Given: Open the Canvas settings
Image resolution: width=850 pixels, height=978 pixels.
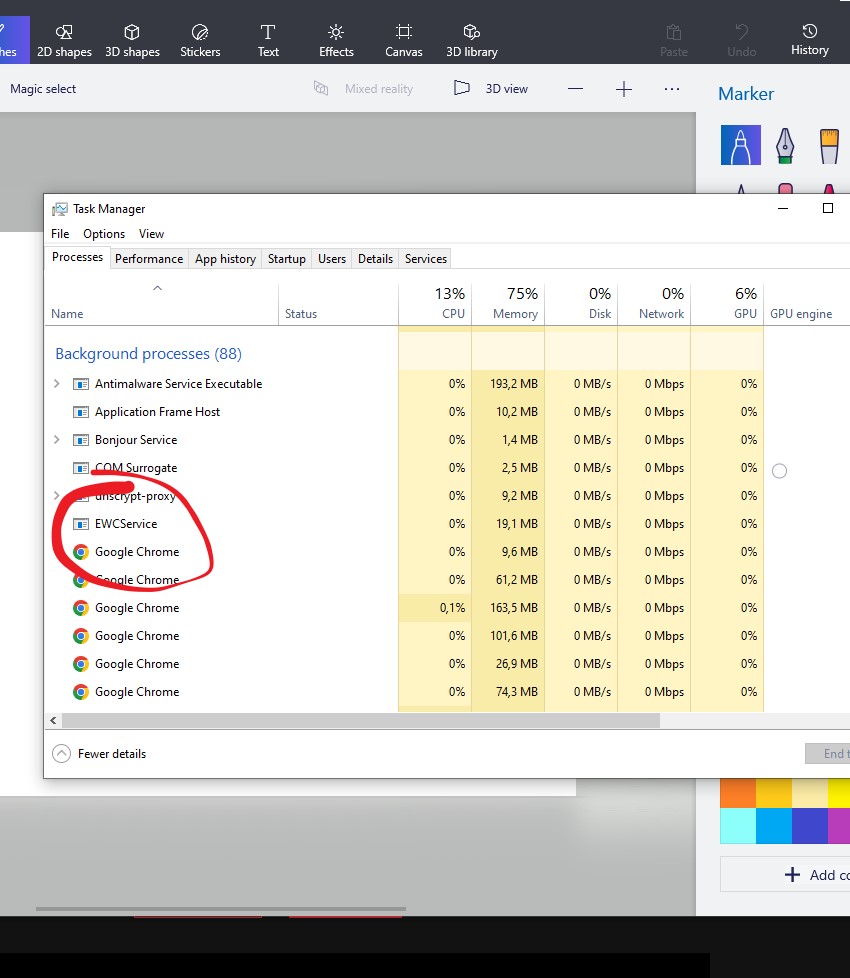Looking at the screenshot, I should pyautogui.click(x=404, y=40).
